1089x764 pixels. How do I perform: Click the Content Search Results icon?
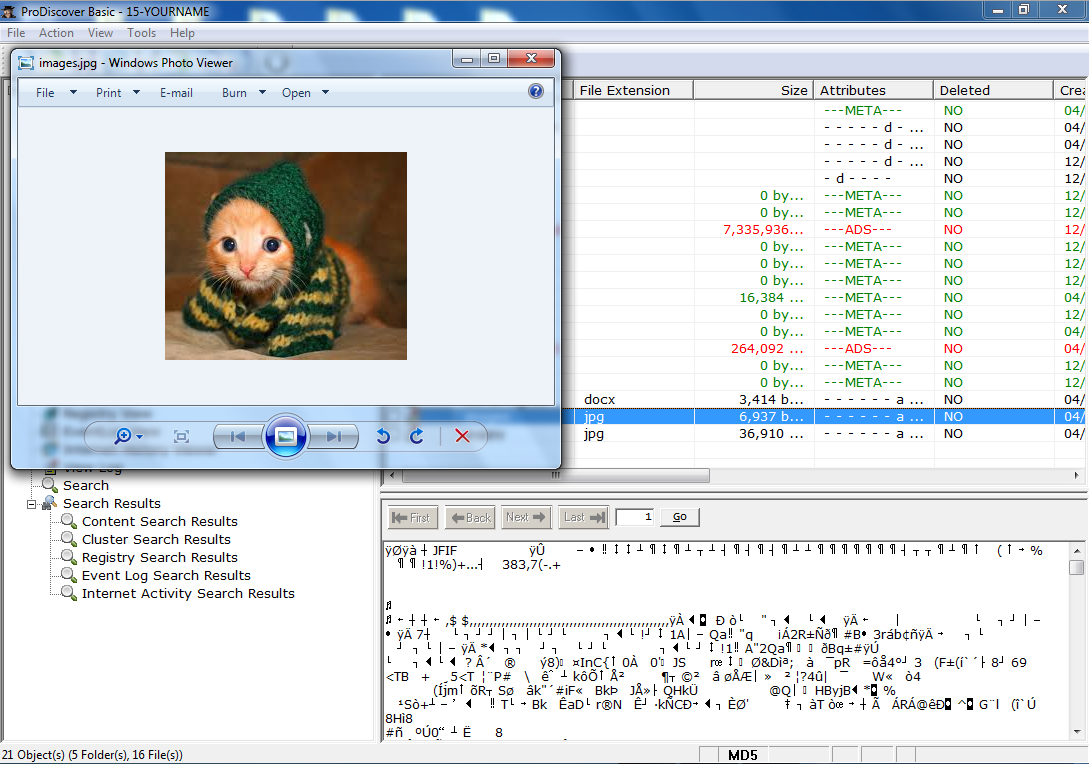[x=68, y=521]
